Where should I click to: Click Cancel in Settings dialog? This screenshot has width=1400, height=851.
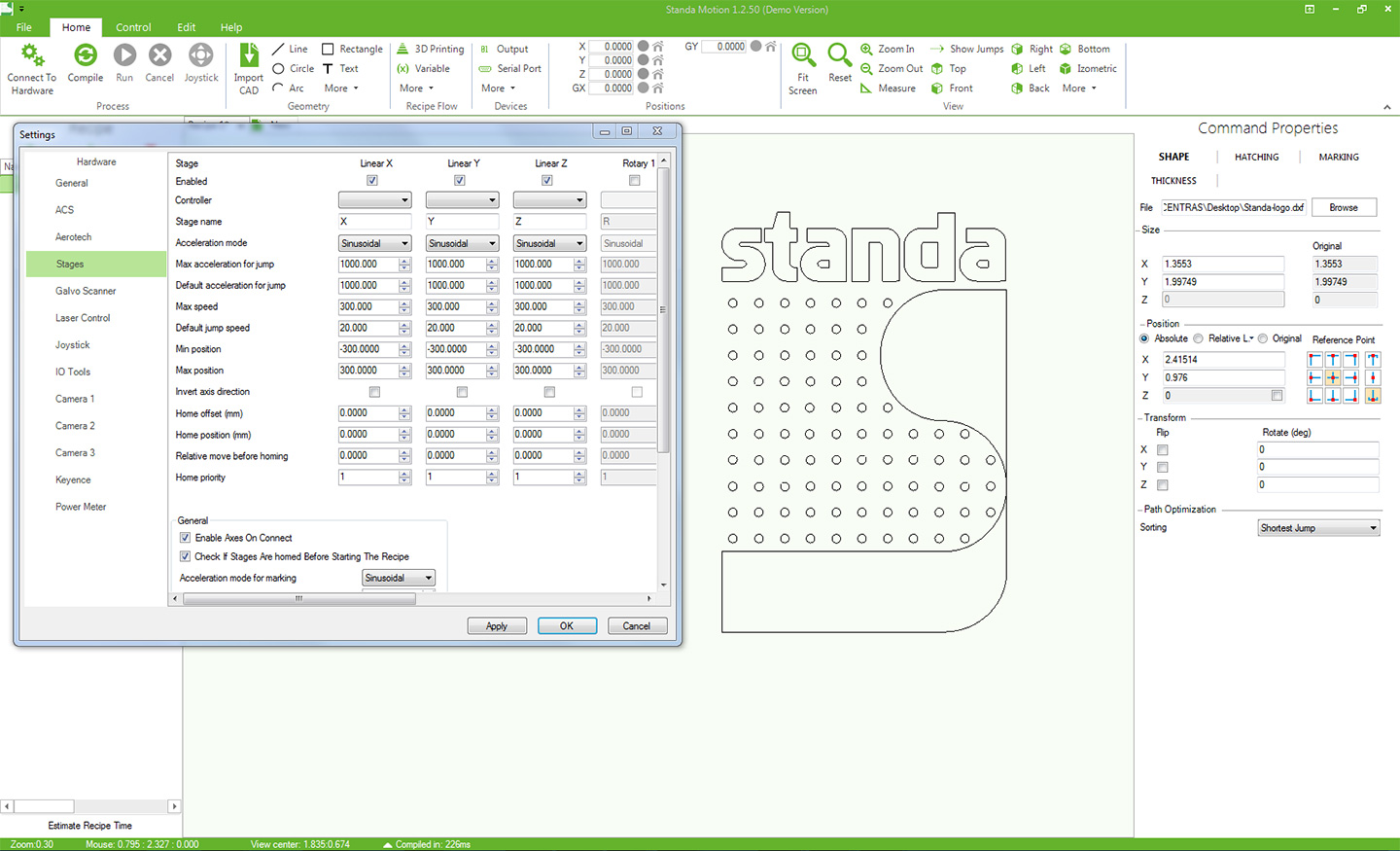coord(637,626)
